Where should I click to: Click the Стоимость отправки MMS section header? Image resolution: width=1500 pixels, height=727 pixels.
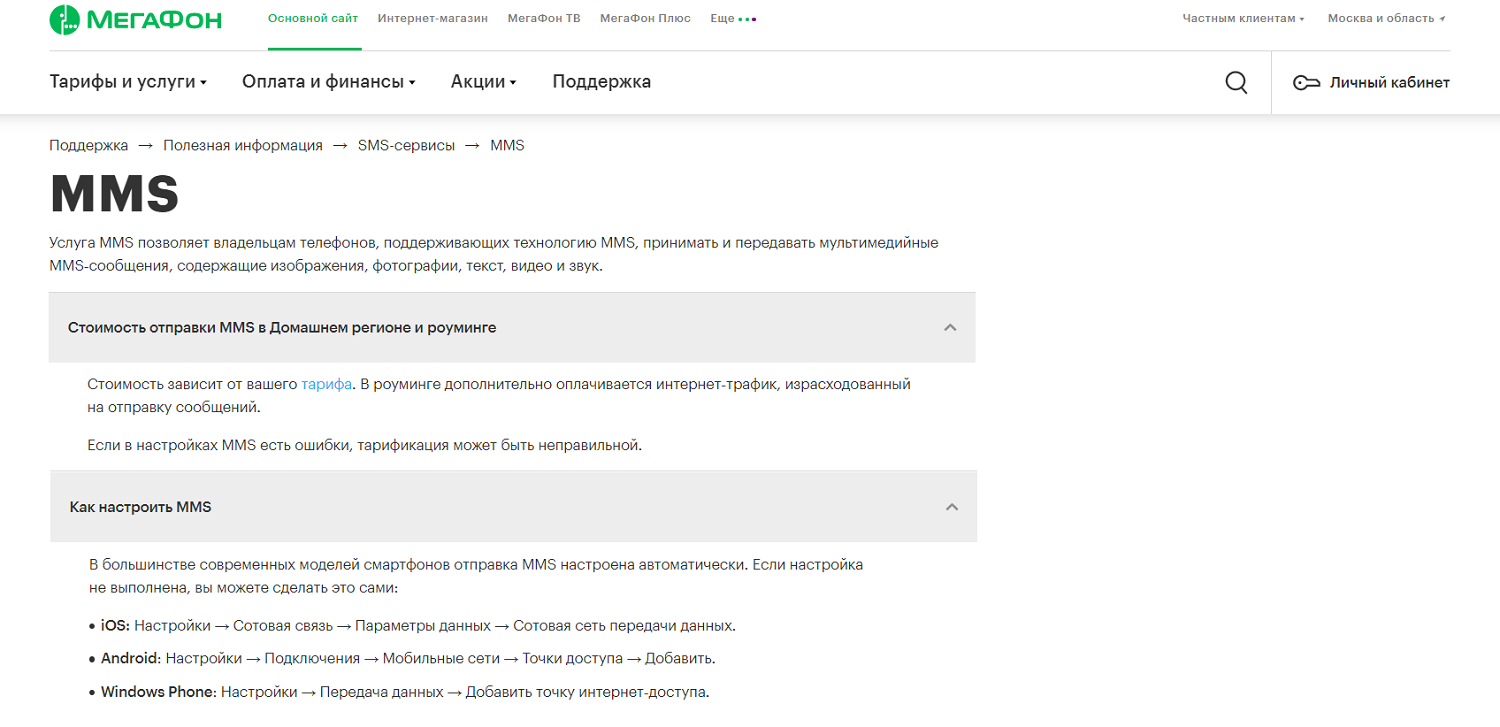point(512,328)
